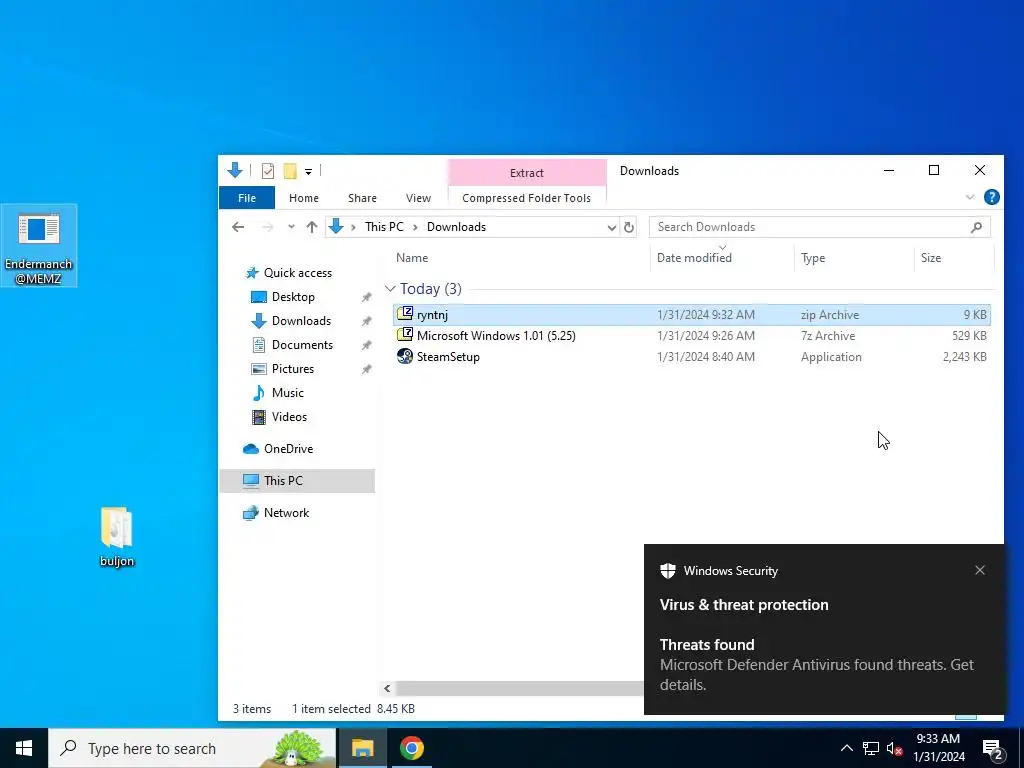Click This PC in the address bar

coord(384,227)
